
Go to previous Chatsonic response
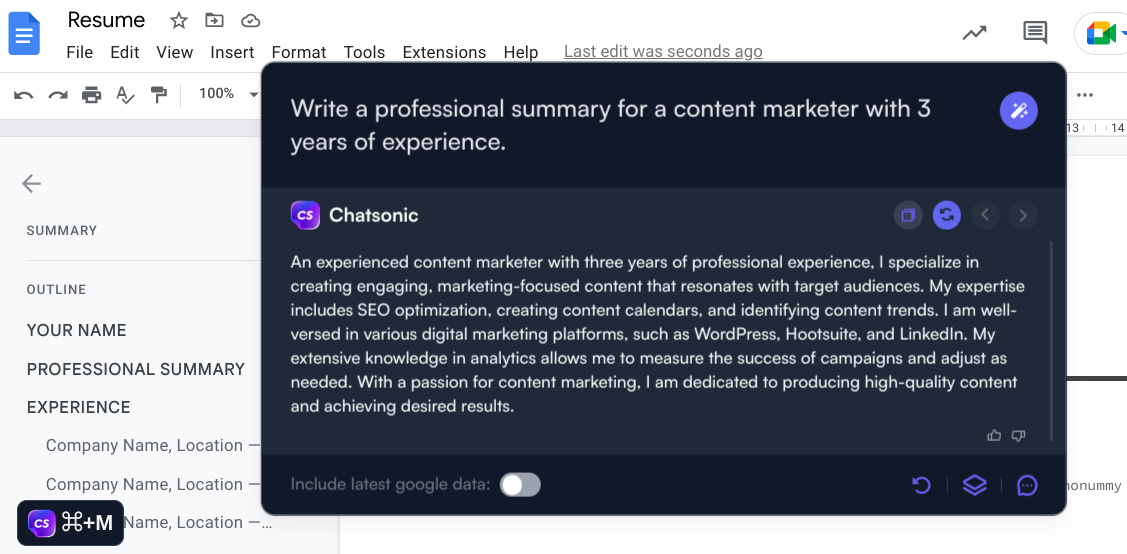985,215
